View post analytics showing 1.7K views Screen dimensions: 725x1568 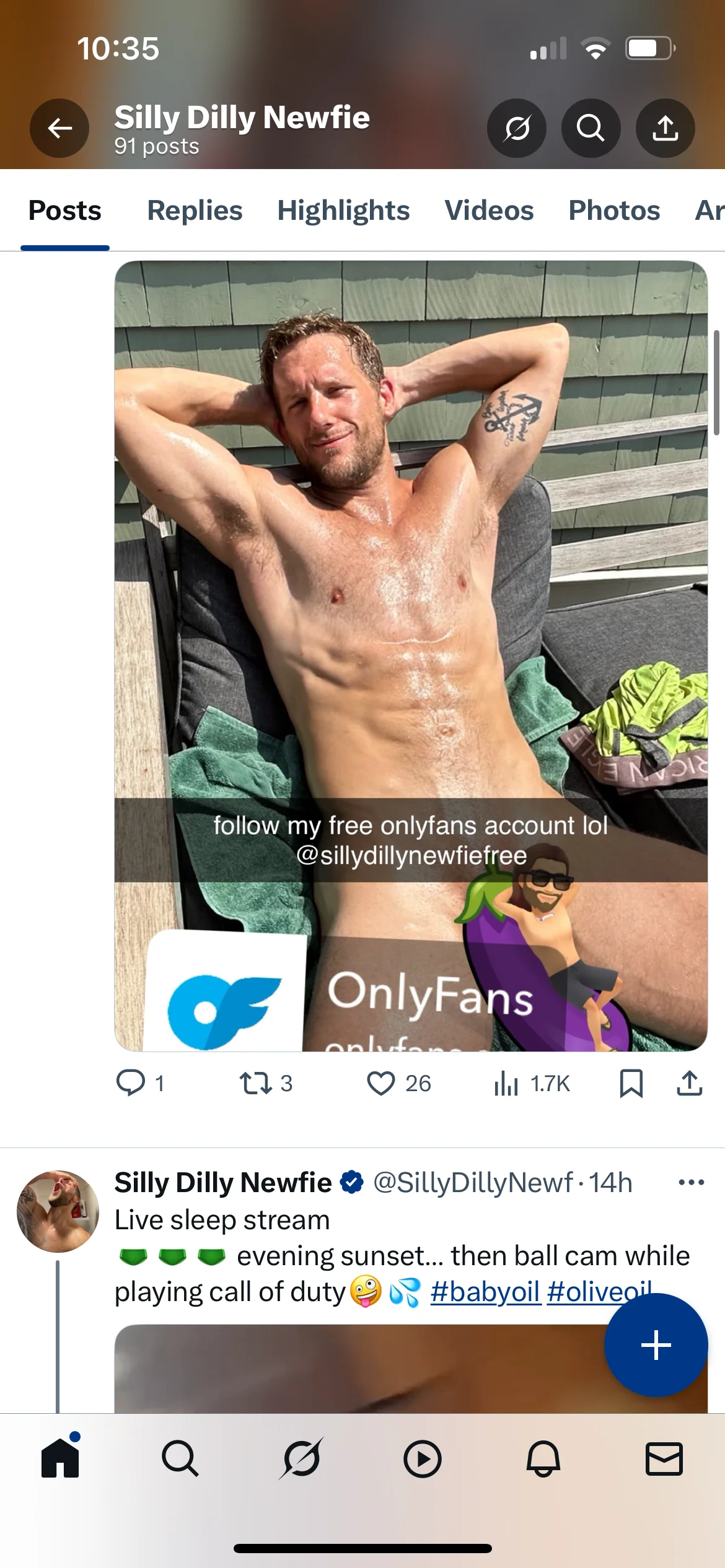pos(507,1083)
